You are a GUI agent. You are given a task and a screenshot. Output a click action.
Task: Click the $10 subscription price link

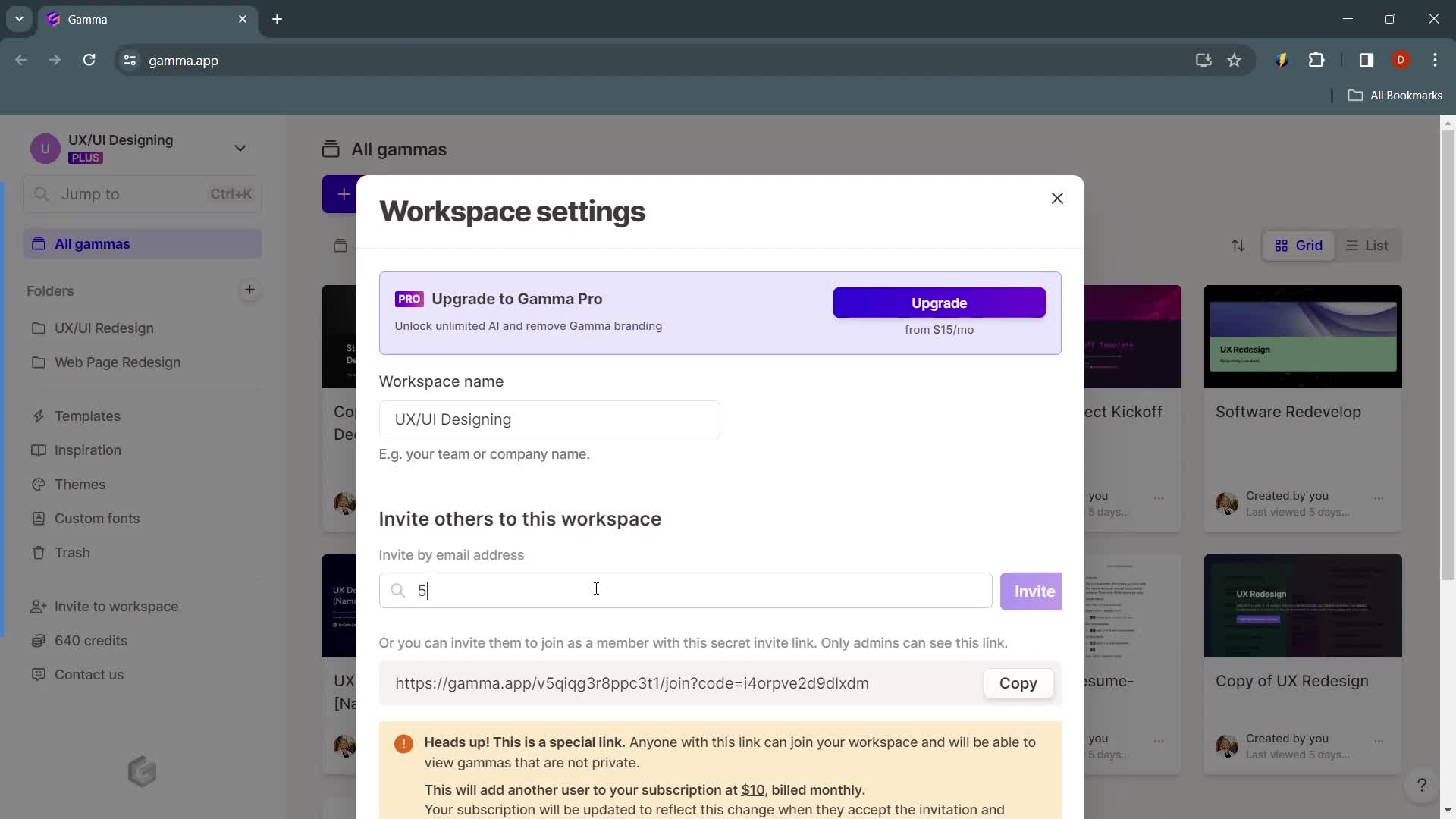pyautogui.click(x=752, y=790)
